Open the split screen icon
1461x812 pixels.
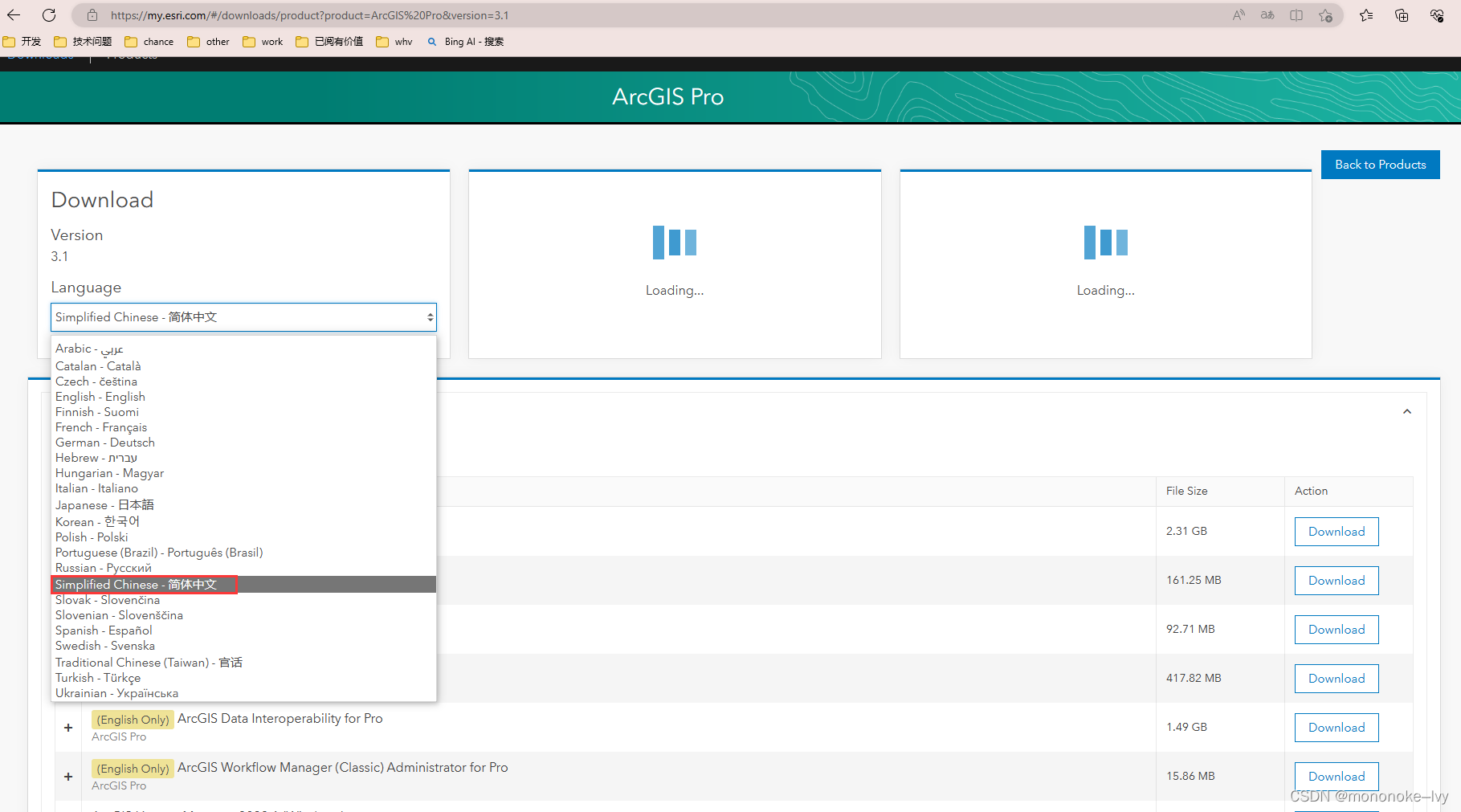(x=1296, y=15)
